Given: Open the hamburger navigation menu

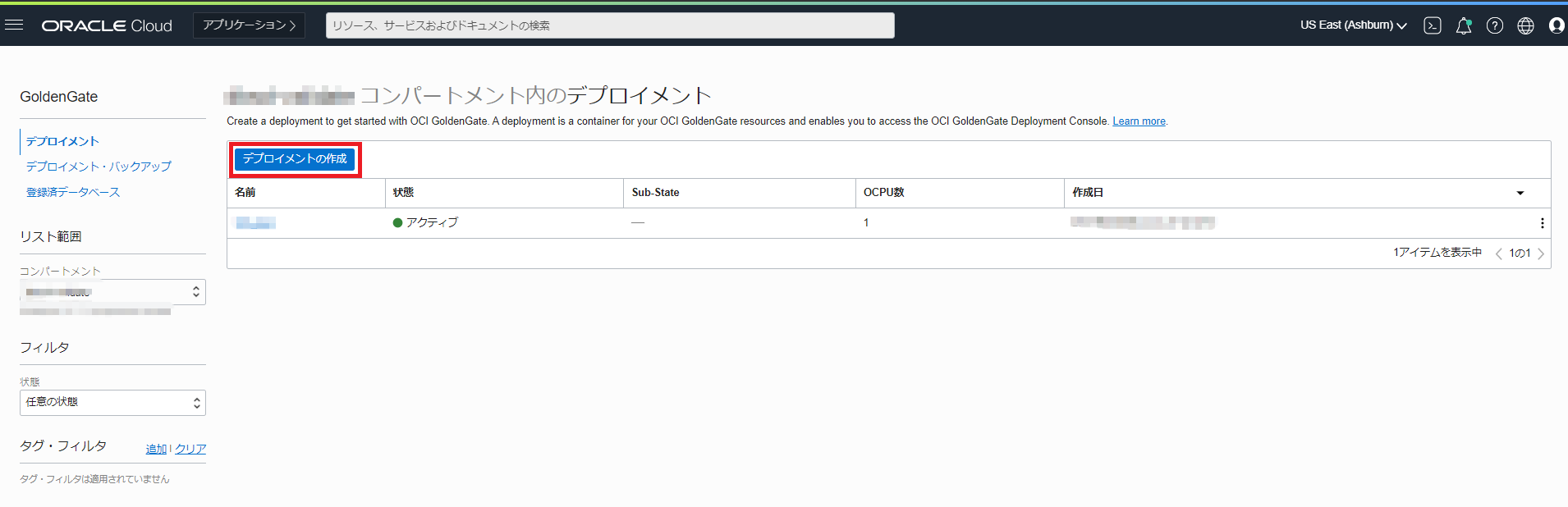Looking at the screenshot, I should coord(14,25).
